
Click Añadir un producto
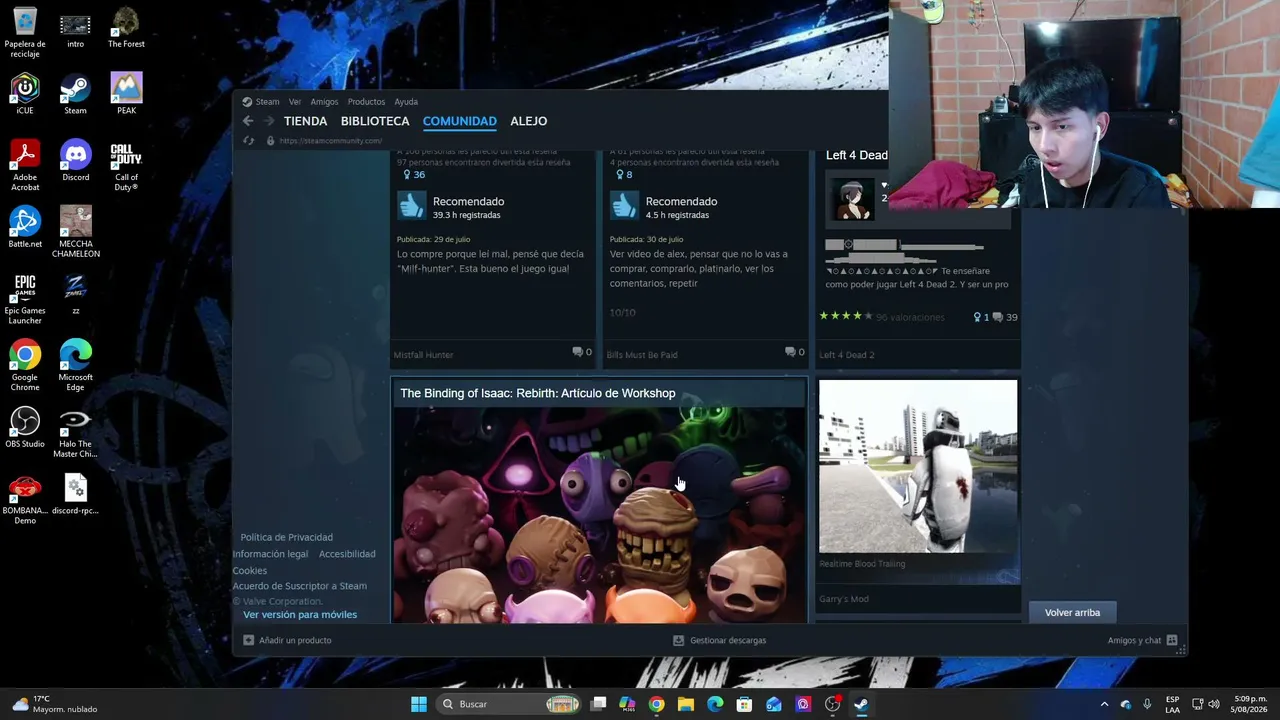point(287,640)
